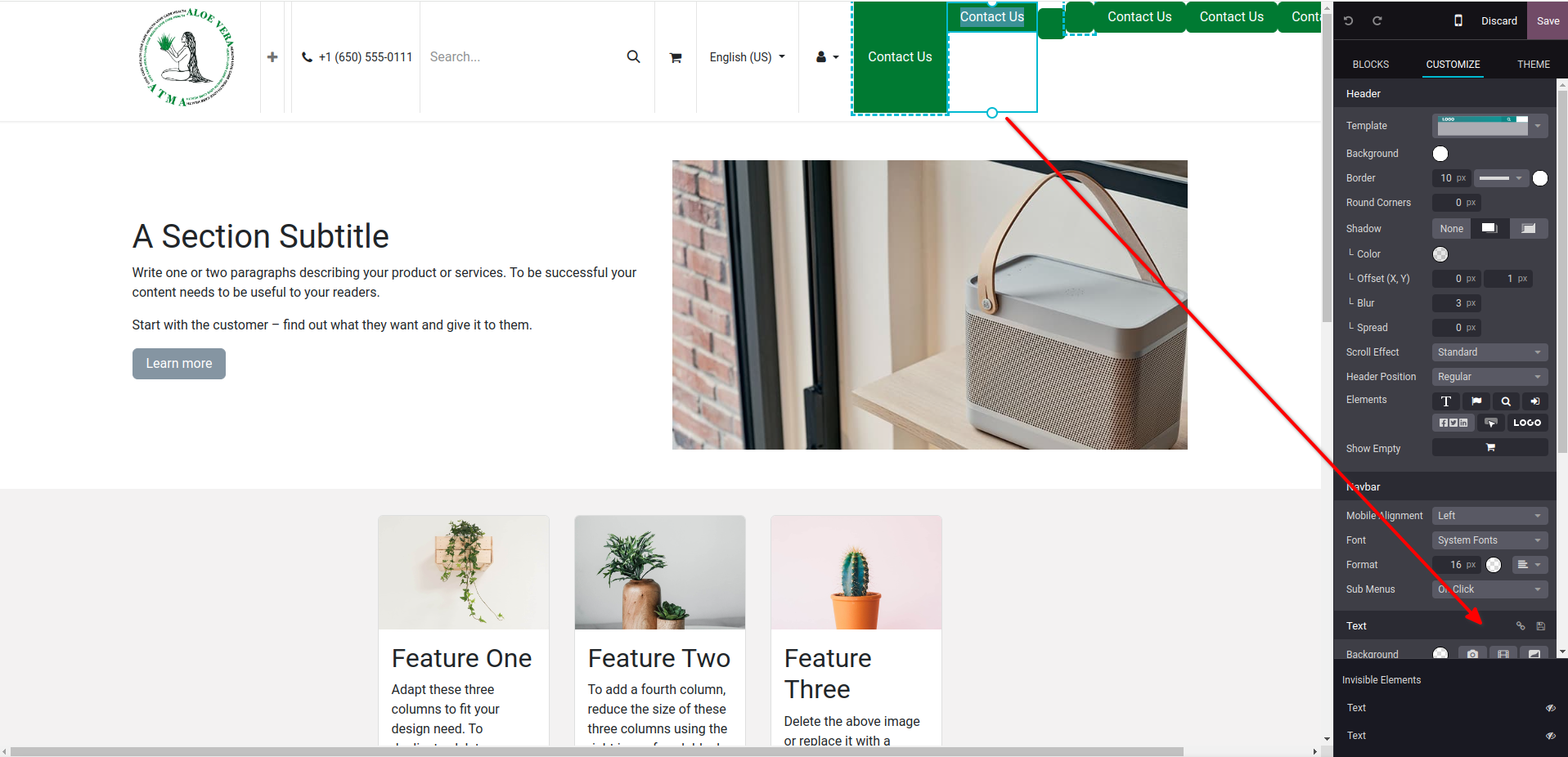Image resolution: width=1568 pixels, height=757 pixels.
Task: Click the search magnifier button
Action: point(633,56)
